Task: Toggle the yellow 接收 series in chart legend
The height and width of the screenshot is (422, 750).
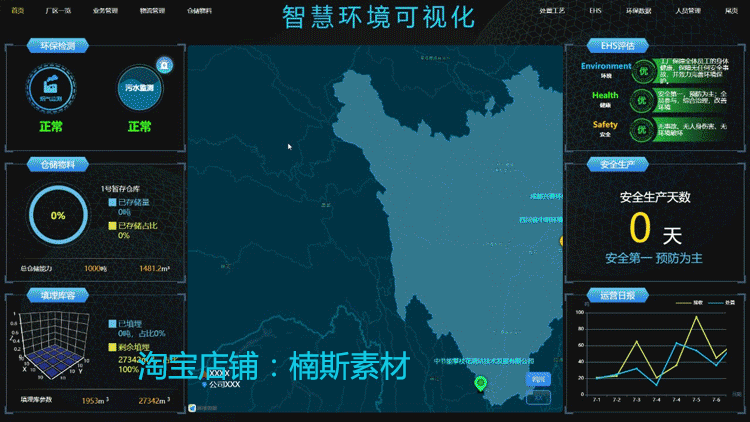Action: click(689, 302)
